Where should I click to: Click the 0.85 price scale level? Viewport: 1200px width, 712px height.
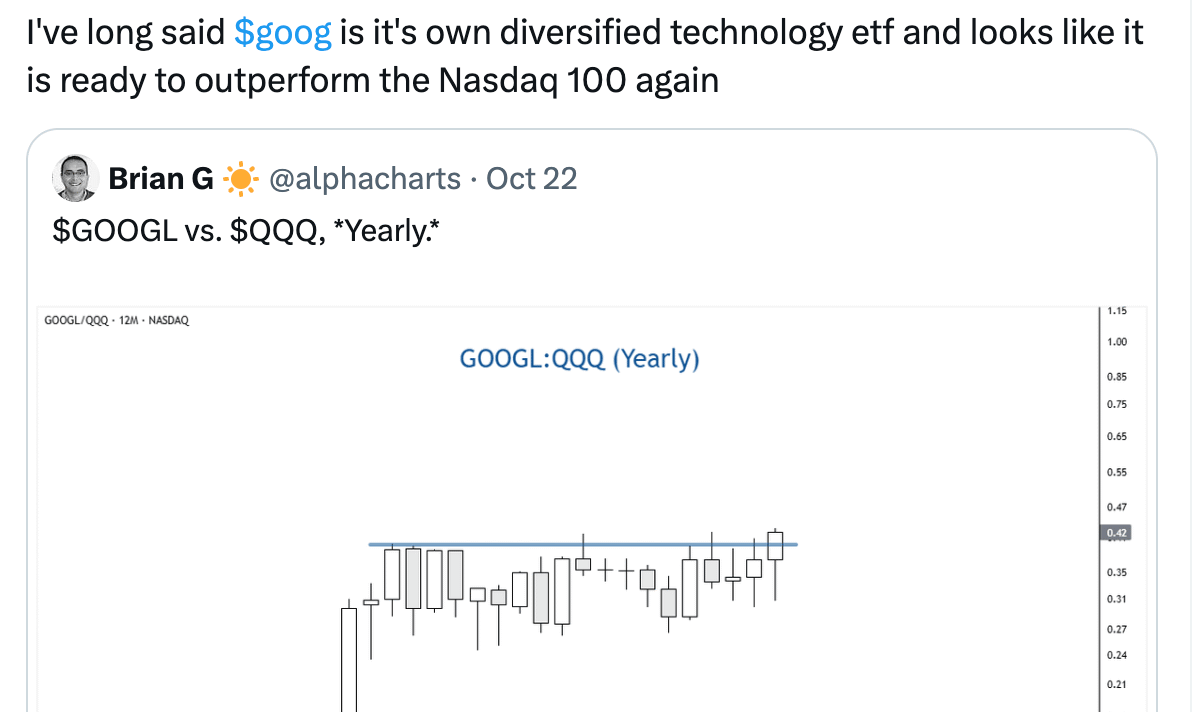click(x=1117, y=377)
